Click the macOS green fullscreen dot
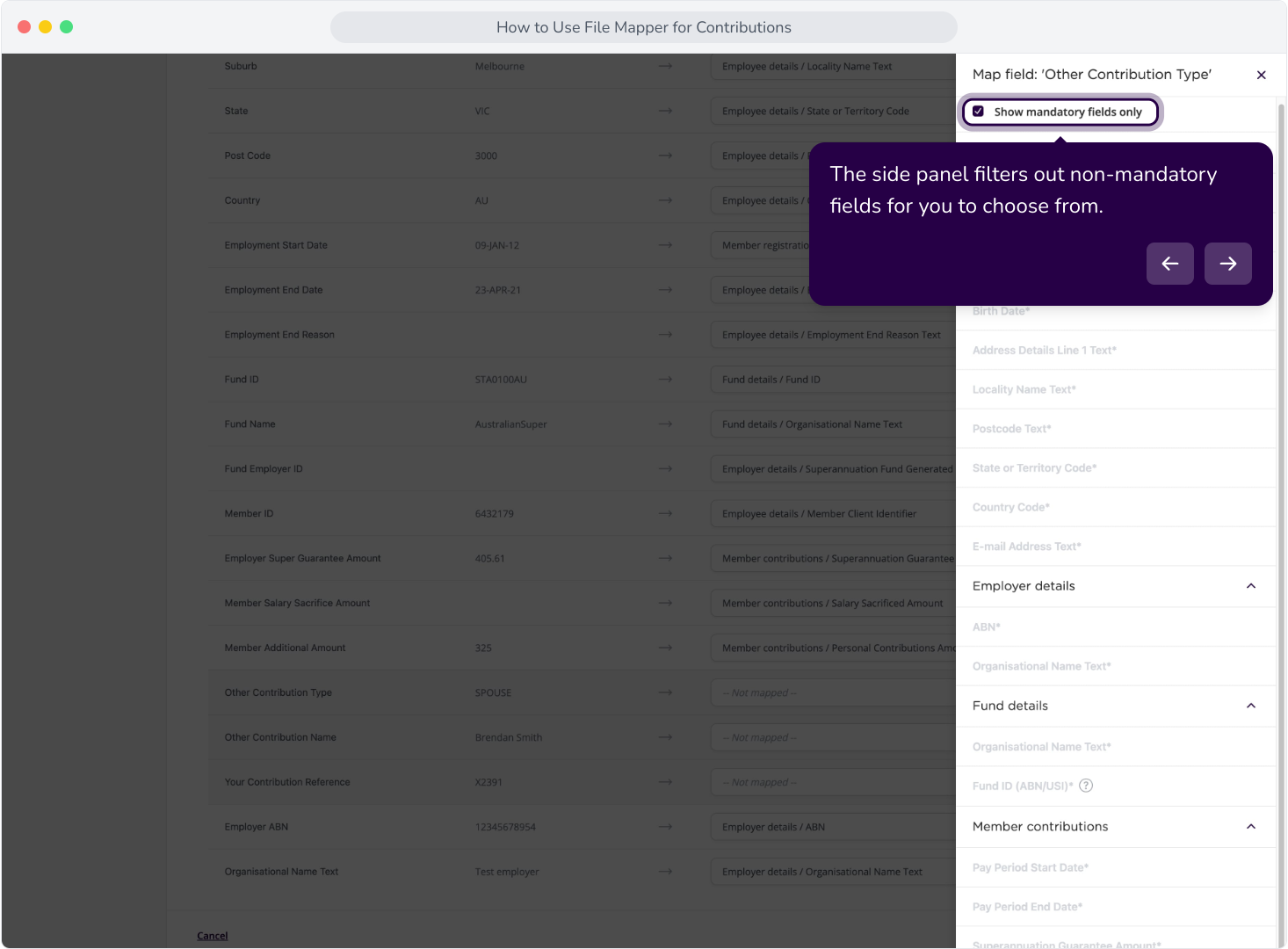Screen dimensions: 1288x949 click(67, 27)
